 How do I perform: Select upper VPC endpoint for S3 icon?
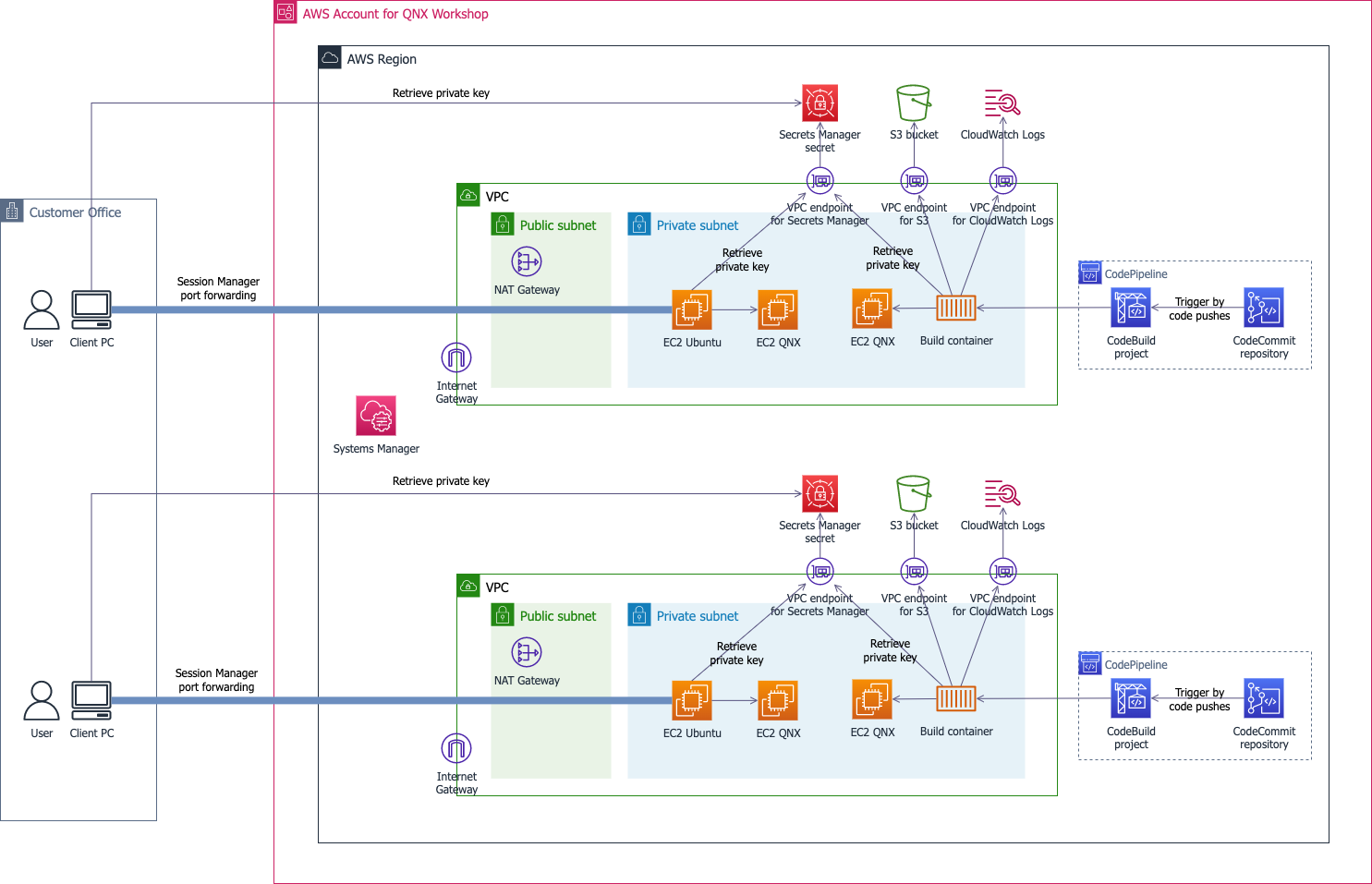click(914, 180)
